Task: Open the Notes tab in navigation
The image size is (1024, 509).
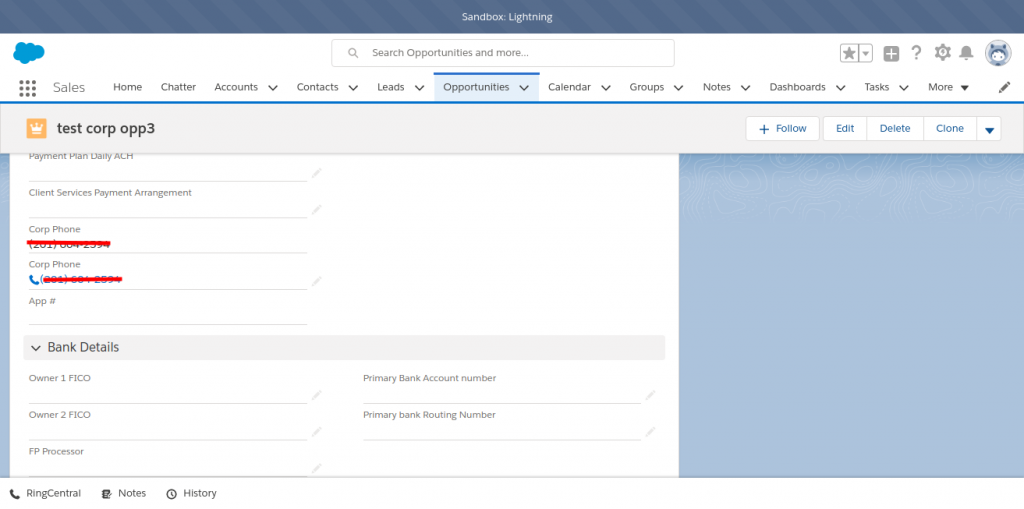Action: tap(716, 87)
